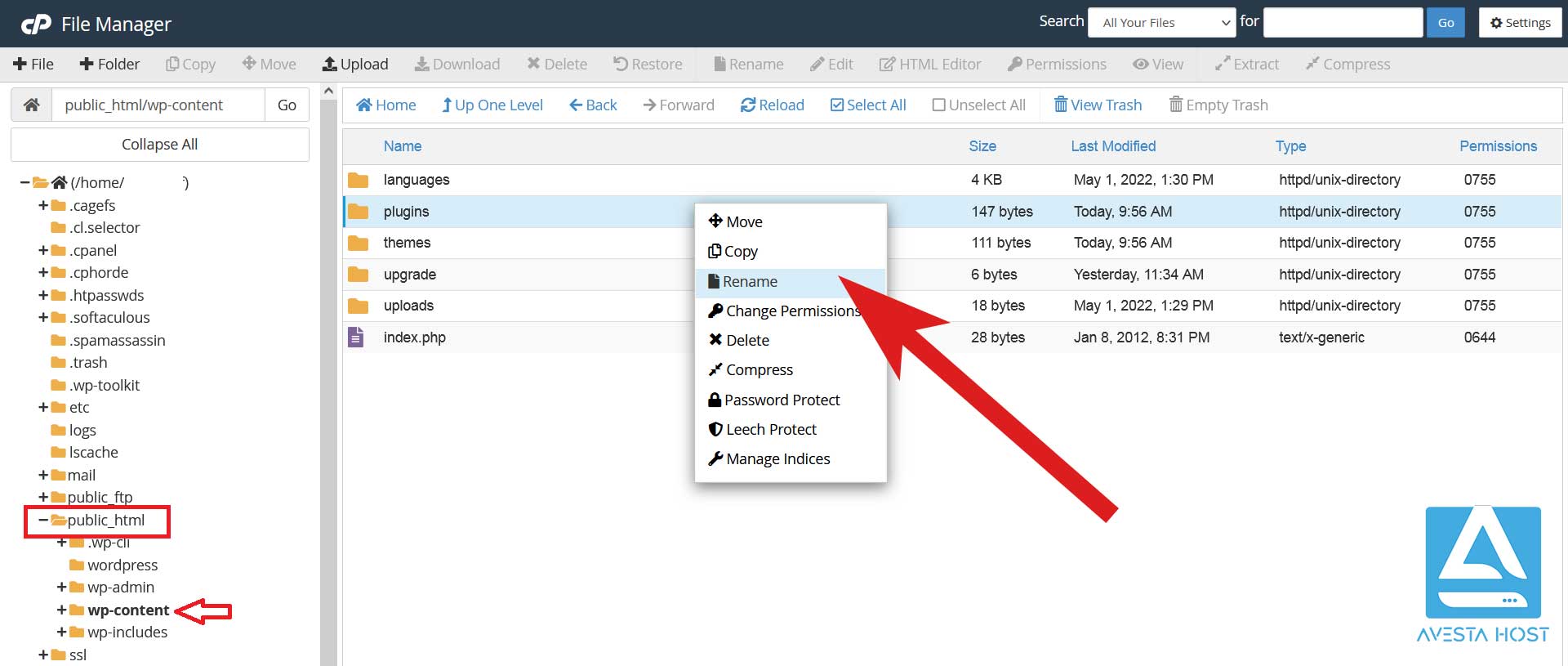Check the Select All checkbox
The image size is (1568, 666).
[x=837, y=105]
